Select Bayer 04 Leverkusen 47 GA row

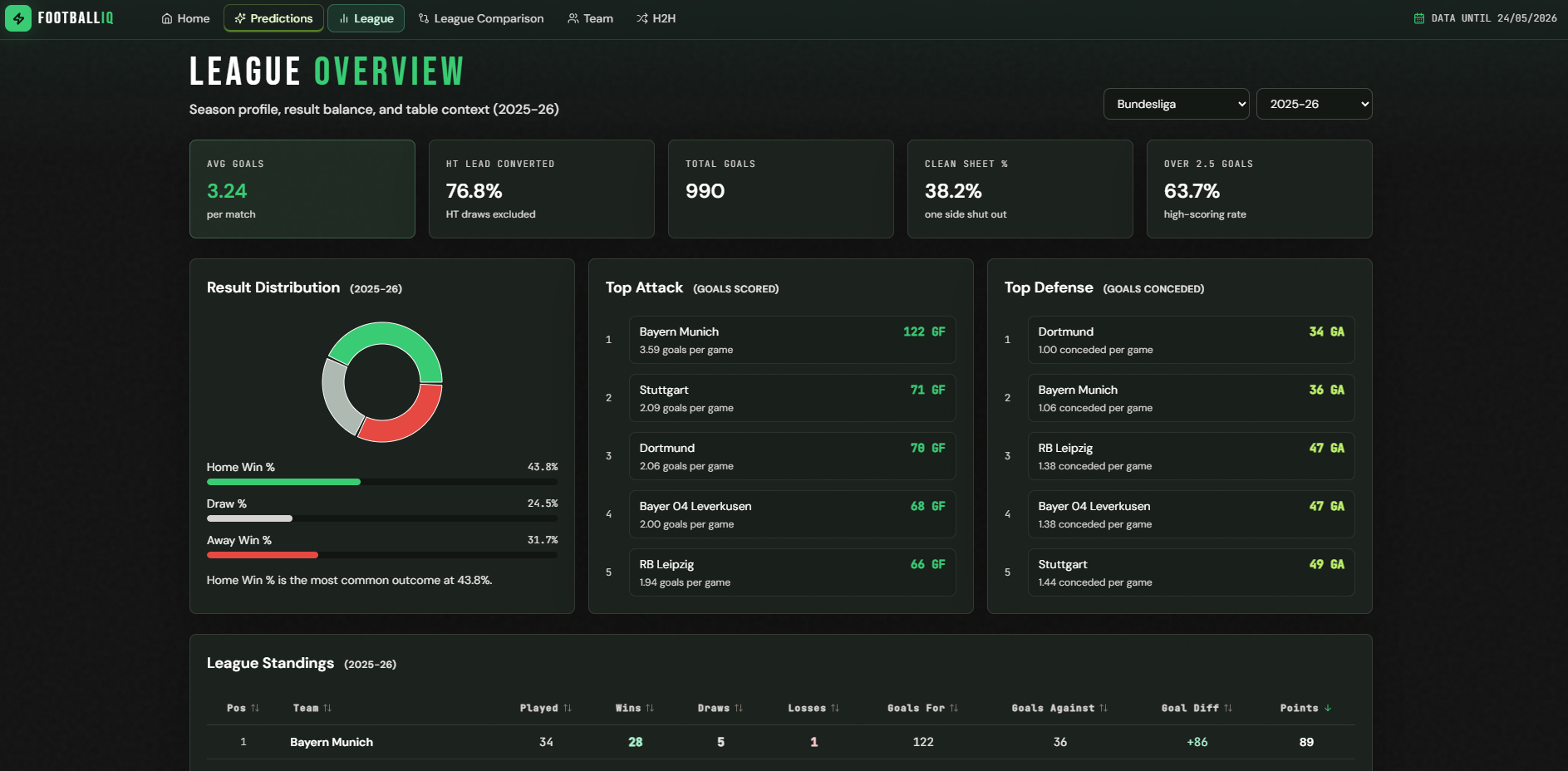(1191, 514)
